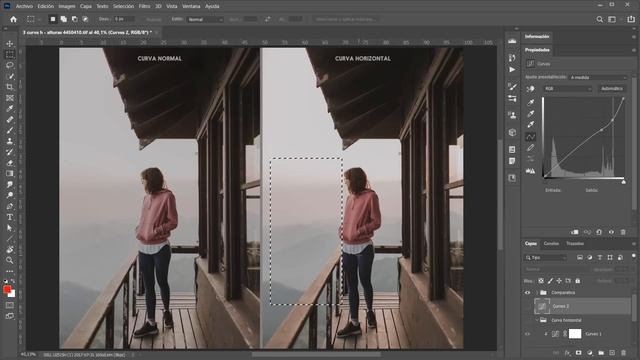The image size is (640, 360).
Task: Select the Eyedropper tool in left toolbox
Action: click(x=10, y=109)
